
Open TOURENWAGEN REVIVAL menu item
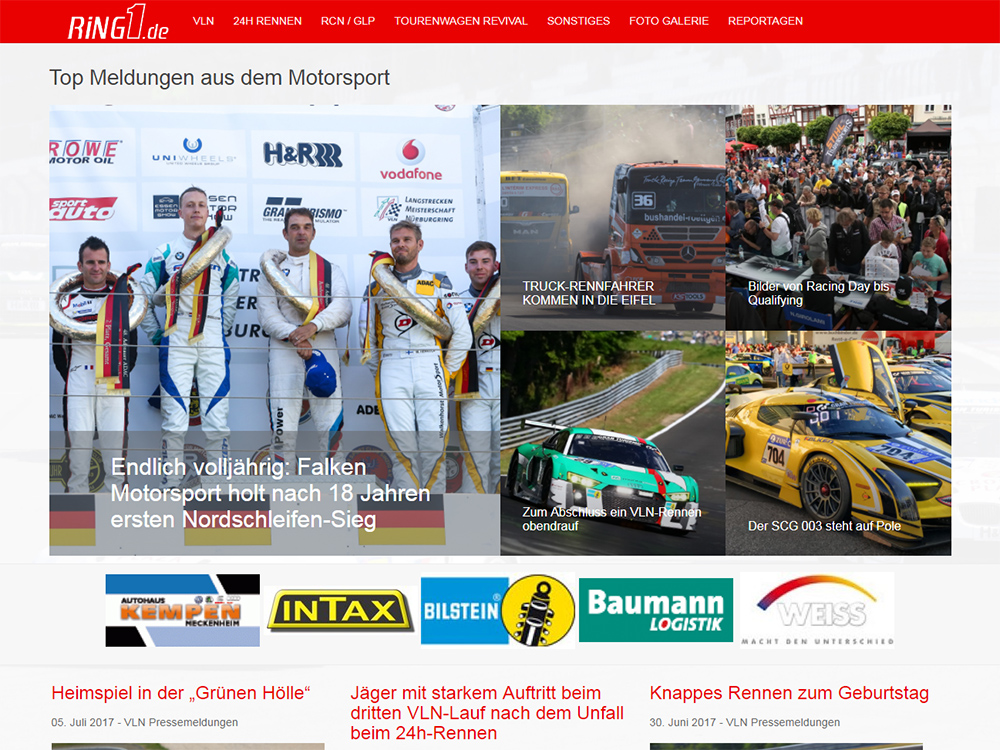tap(461, 21)
